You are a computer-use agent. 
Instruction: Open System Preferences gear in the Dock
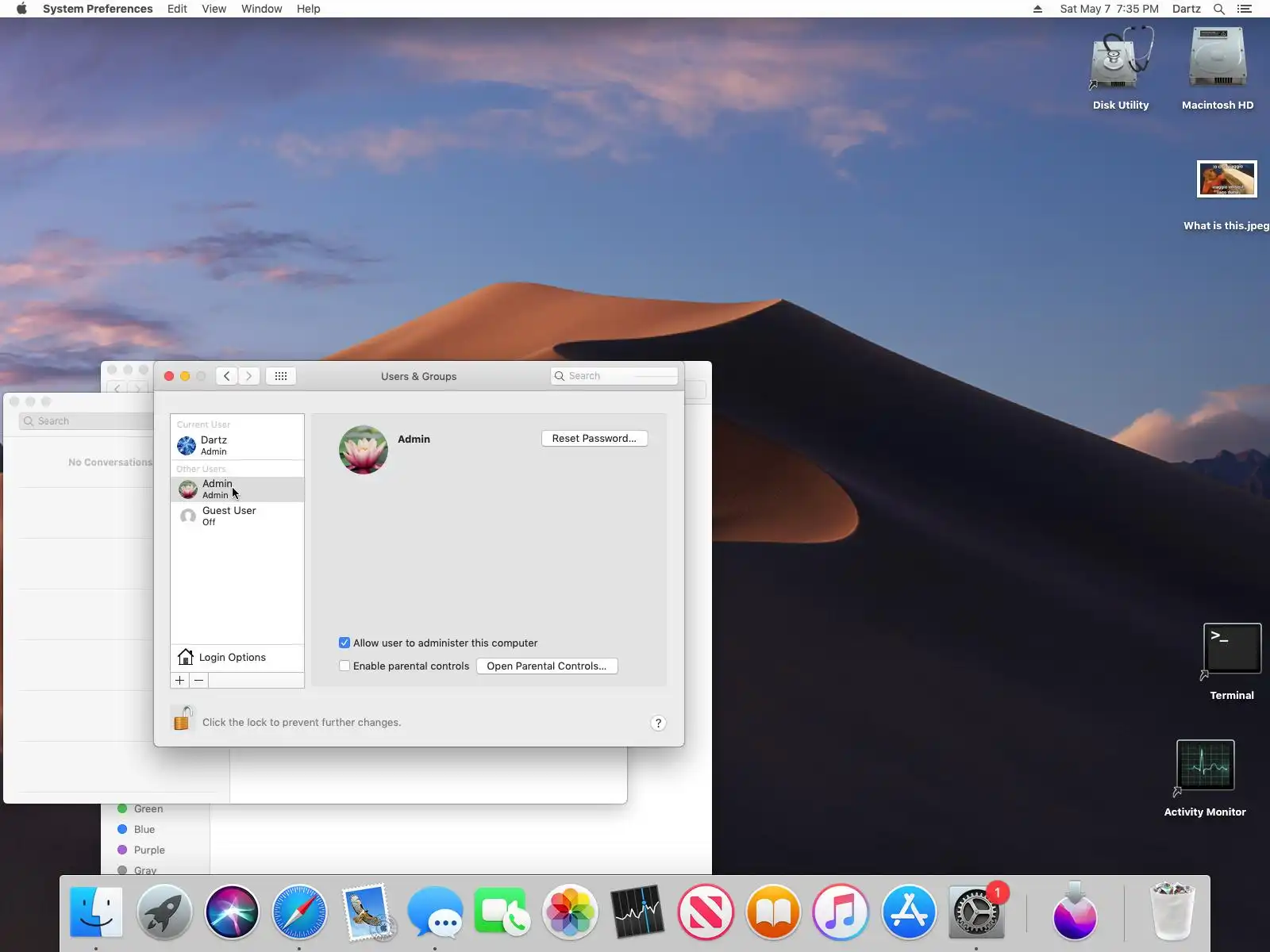(976, 912)
